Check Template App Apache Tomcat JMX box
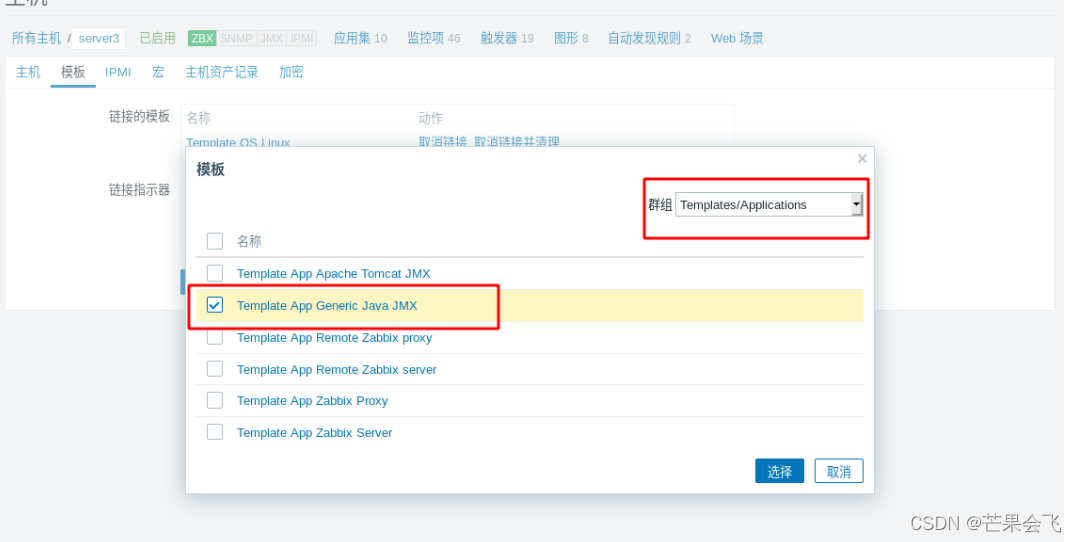Viewport: 1077px width, 542px height. 215,273
